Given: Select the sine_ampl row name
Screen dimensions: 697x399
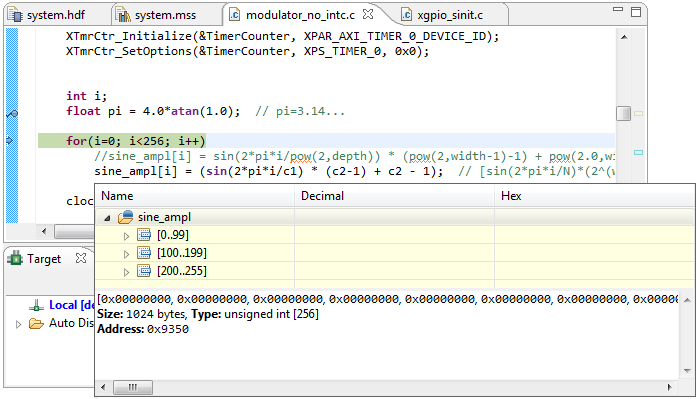Looking at the screenshot, I should 164,217.
